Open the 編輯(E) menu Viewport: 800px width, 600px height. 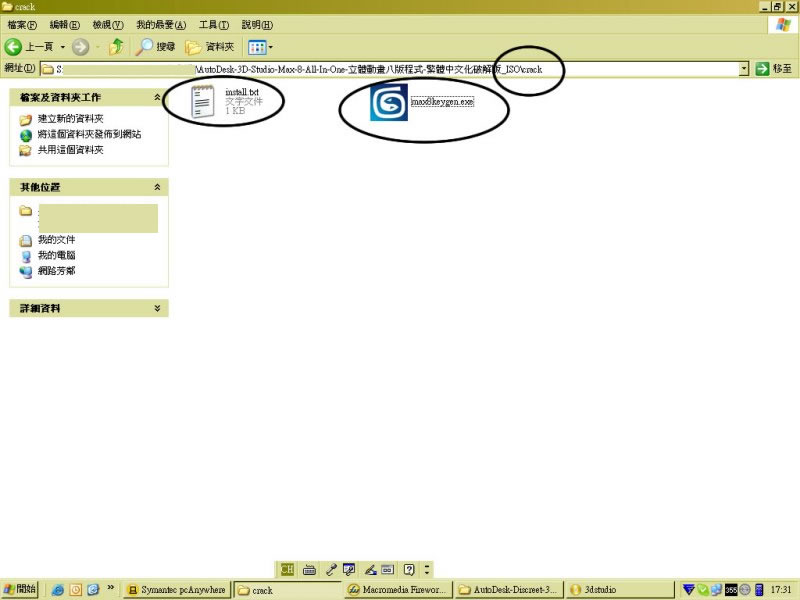64,24
